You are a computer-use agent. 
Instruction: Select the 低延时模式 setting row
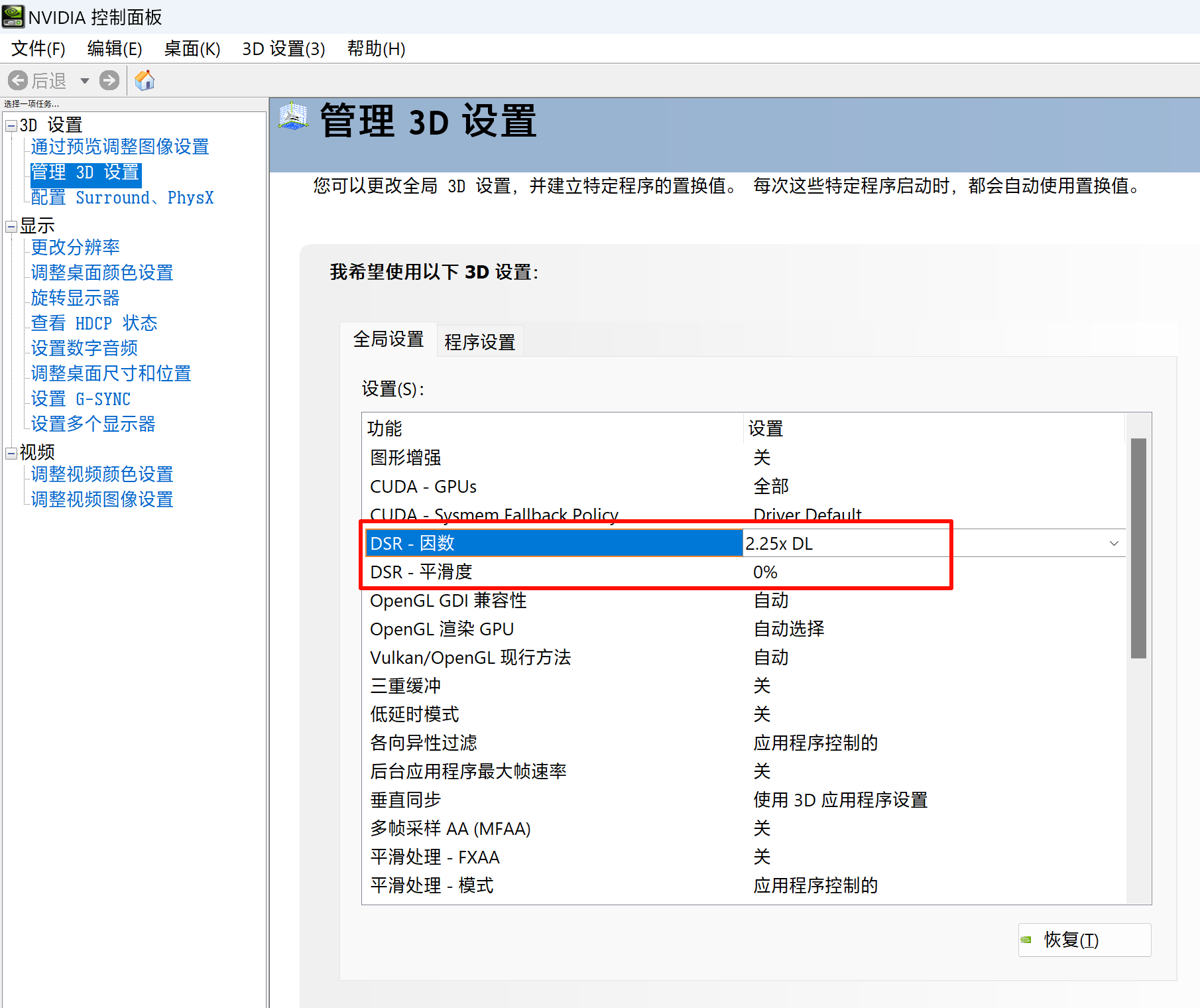(x=744, y=714)
